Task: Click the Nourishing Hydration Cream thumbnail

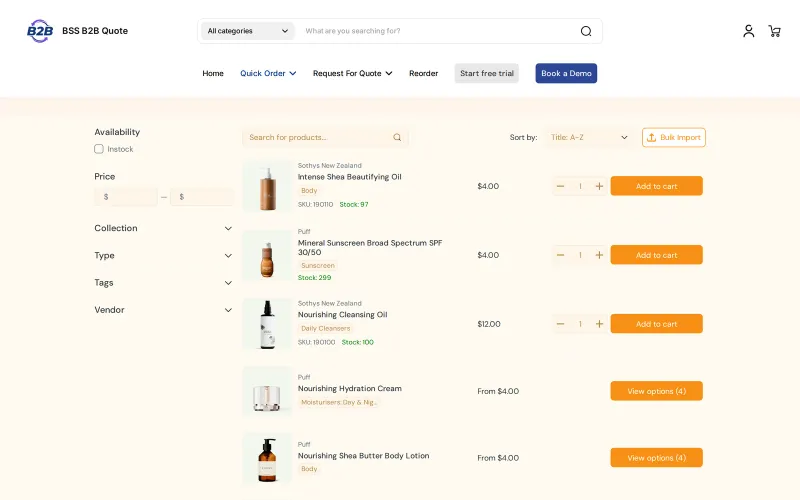Action: pyautogui.click(x=267, y=391)
